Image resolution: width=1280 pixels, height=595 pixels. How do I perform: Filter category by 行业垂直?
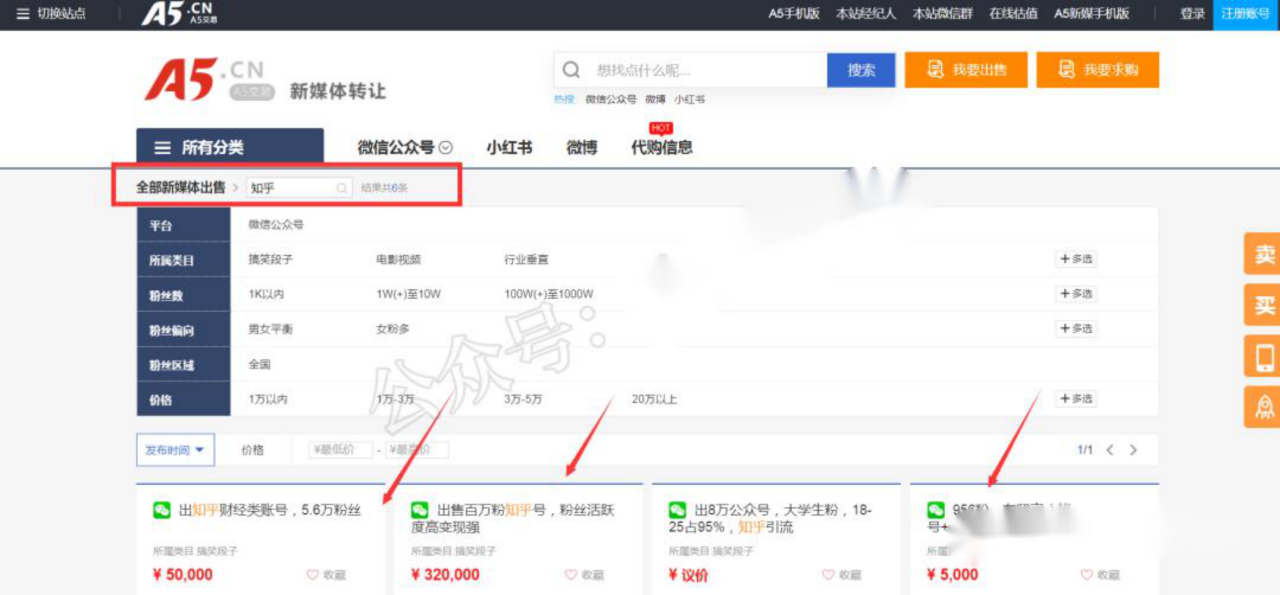pyautogui.click(x=526, y=260)
